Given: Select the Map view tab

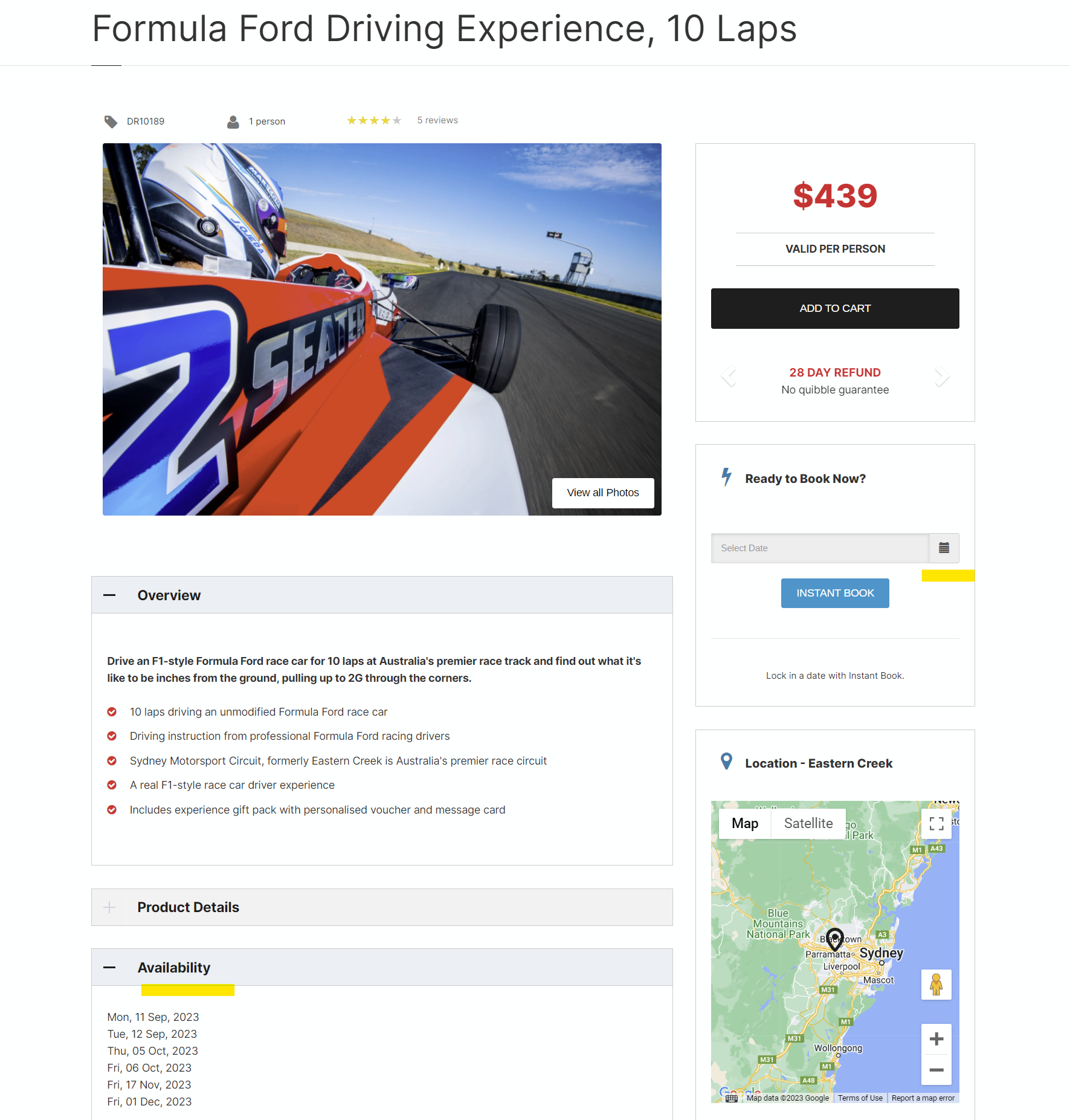Looking at the screenshot, I should 745,823.
